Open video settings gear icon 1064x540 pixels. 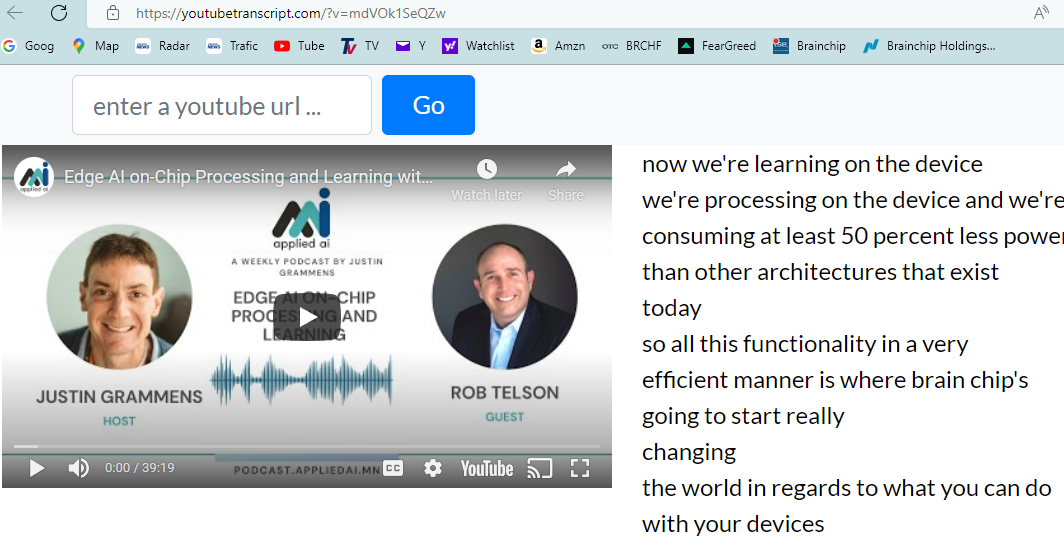432,468
